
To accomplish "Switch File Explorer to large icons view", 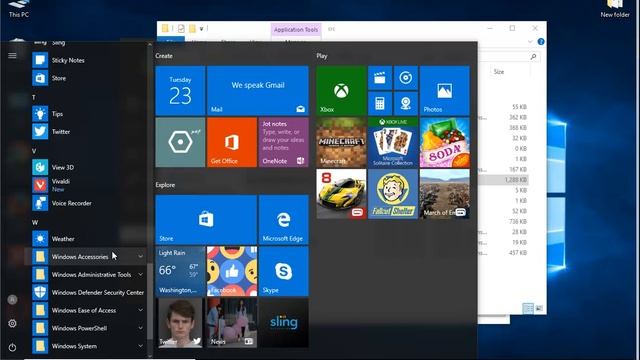I will (x=539, y=308).
